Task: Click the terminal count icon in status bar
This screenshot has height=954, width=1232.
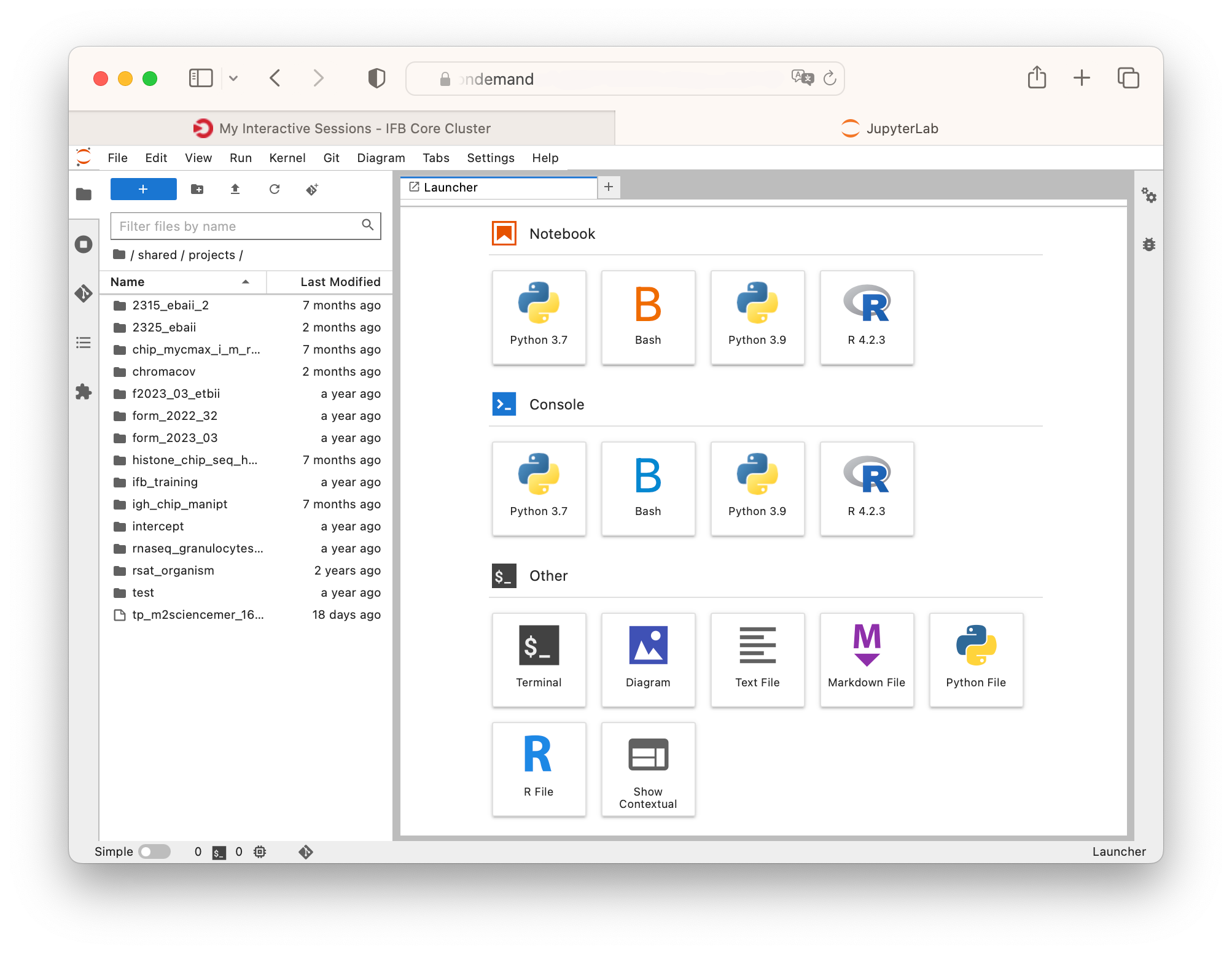Action: pyautogui.click(x=219, y=852)
